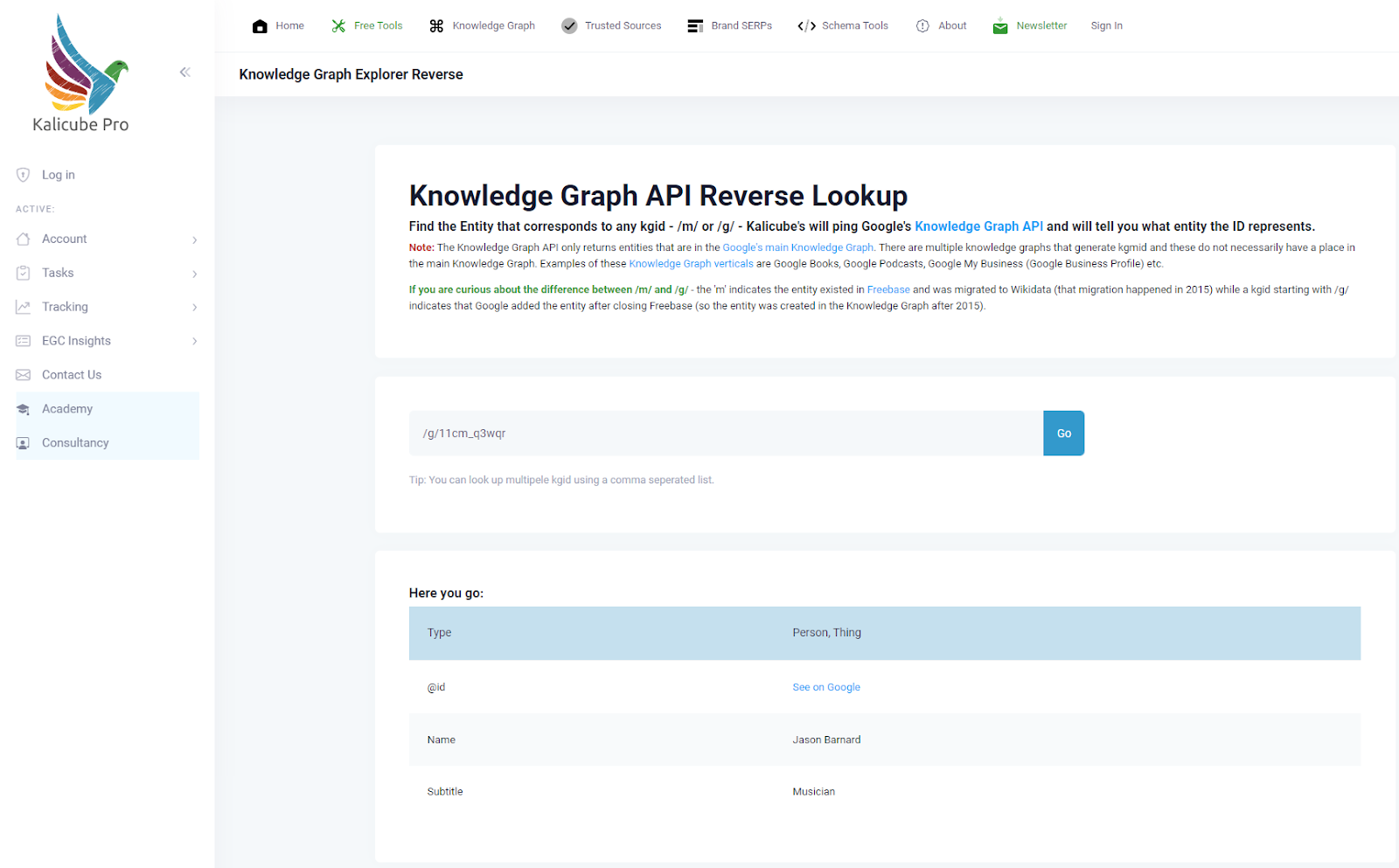Click the Person, Thing type value
The image size is (1399, 868).
(x=826, y=633)
